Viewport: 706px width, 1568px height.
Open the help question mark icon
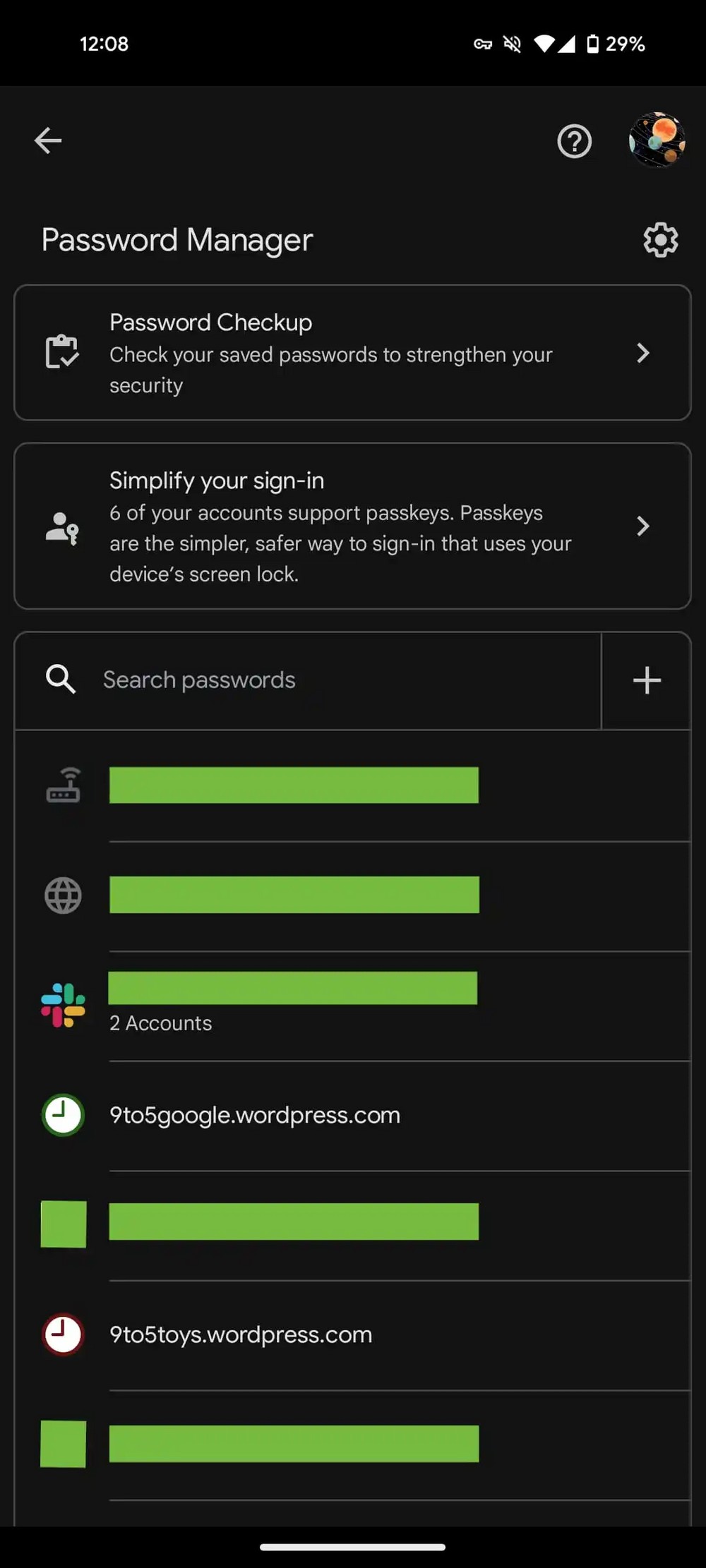click(x=574, y=141)
